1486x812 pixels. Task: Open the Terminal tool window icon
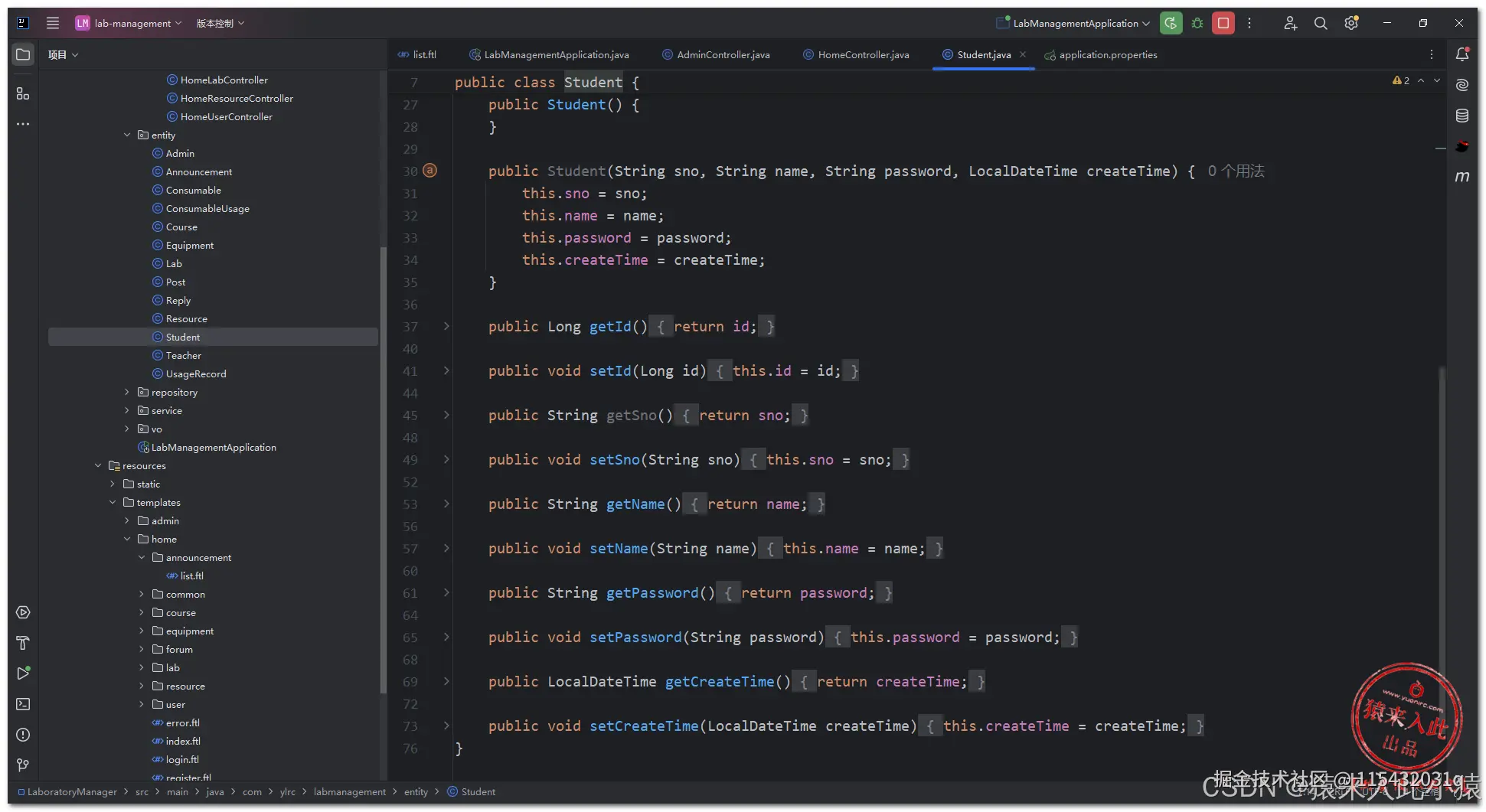[23, 704]
